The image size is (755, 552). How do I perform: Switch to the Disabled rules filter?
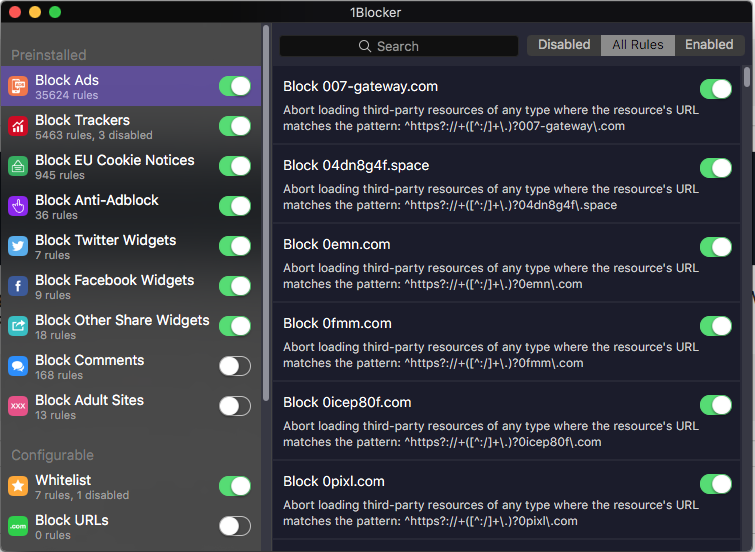pyautogui.click(x=564, y=45)
